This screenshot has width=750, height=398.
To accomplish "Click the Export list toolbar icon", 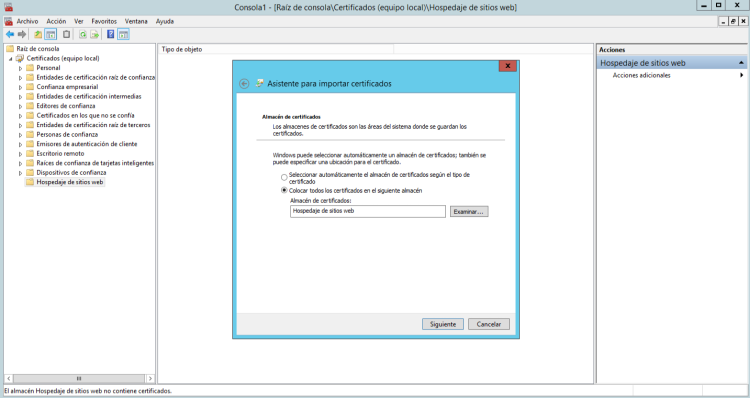I will tap(95, 34).
